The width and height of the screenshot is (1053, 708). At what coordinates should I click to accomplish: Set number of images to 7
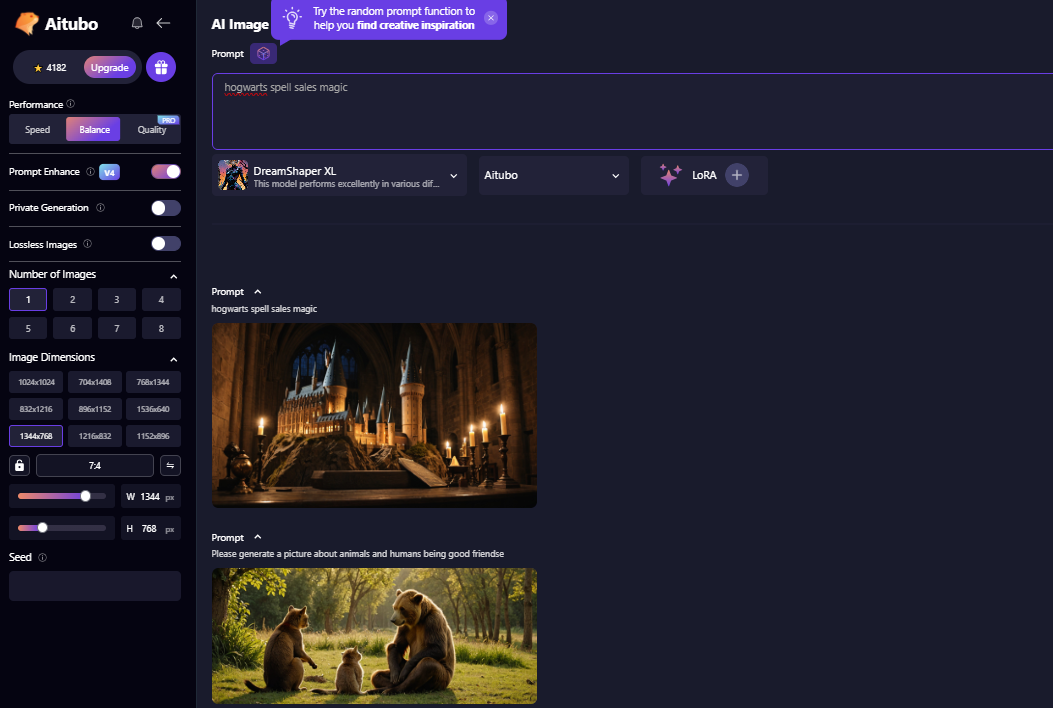click(x=117, y=328)
